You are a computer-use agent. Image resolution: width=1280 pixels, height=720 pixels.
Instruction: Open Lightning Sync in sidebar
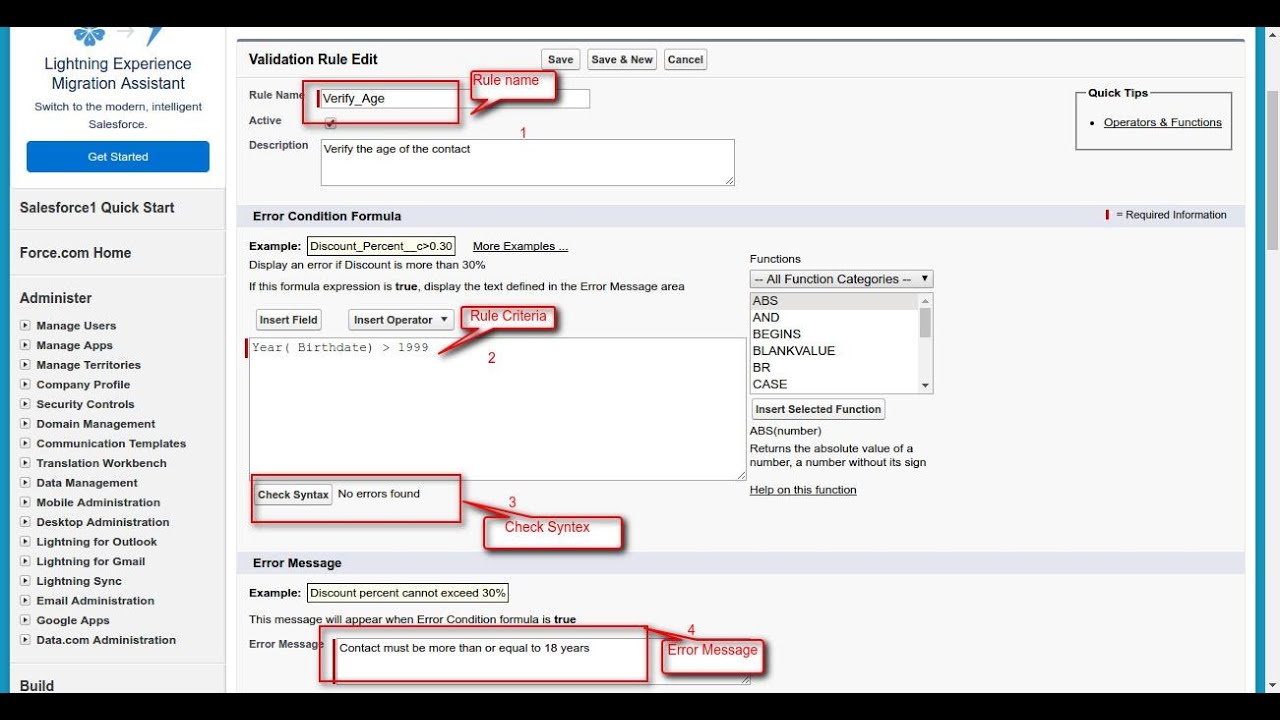(x=79, y=581)
